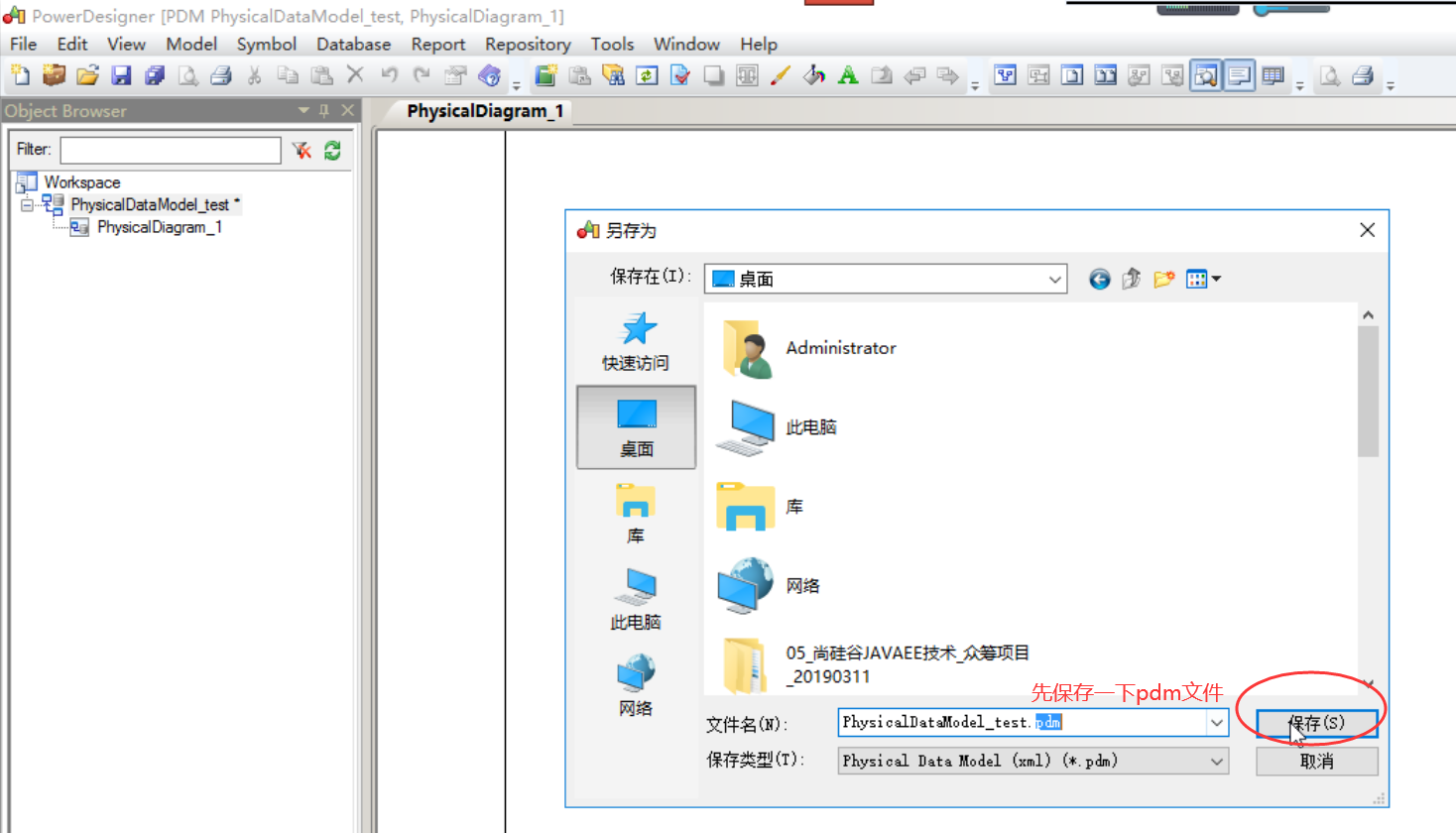Open Object Browser panel options arrow
The height and width of the screenshot is (833, 1456).
(303, 110)
